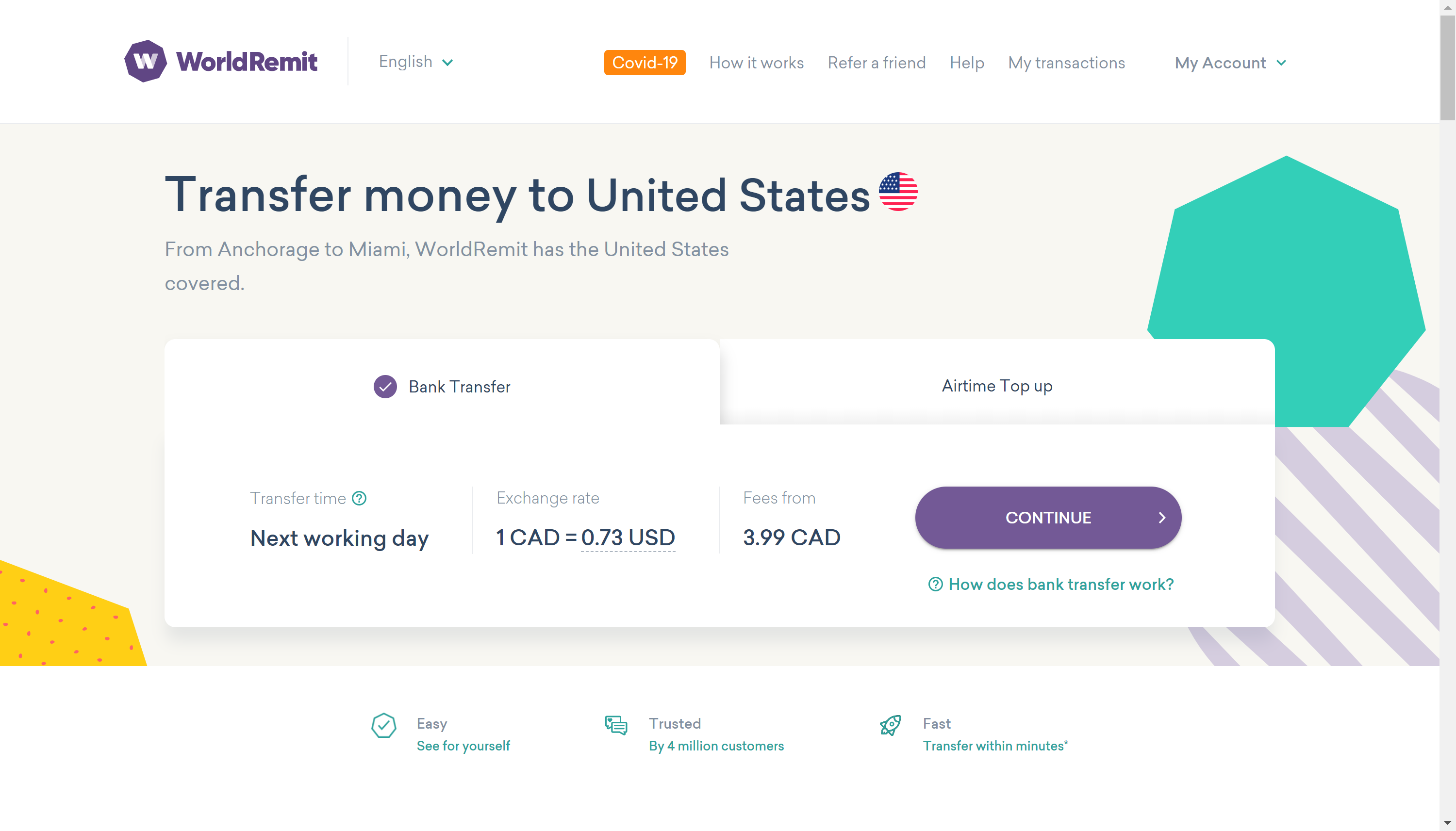
Task: Click the chevron next to My Account
Action: [x=1281, y=63]
